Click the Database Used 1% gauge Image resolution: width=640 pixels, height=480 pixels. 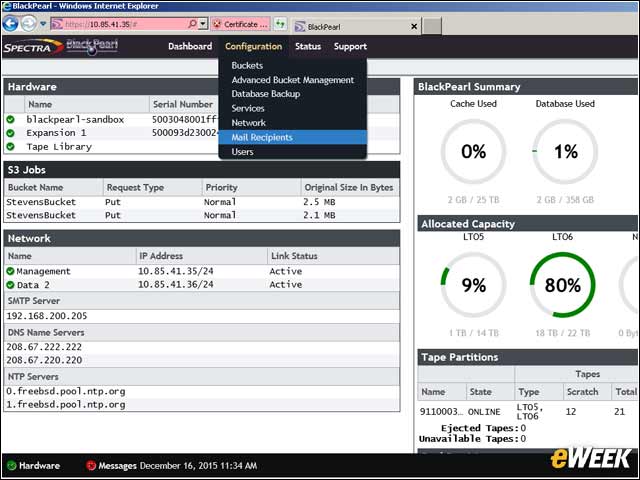[x=565, y=152]
